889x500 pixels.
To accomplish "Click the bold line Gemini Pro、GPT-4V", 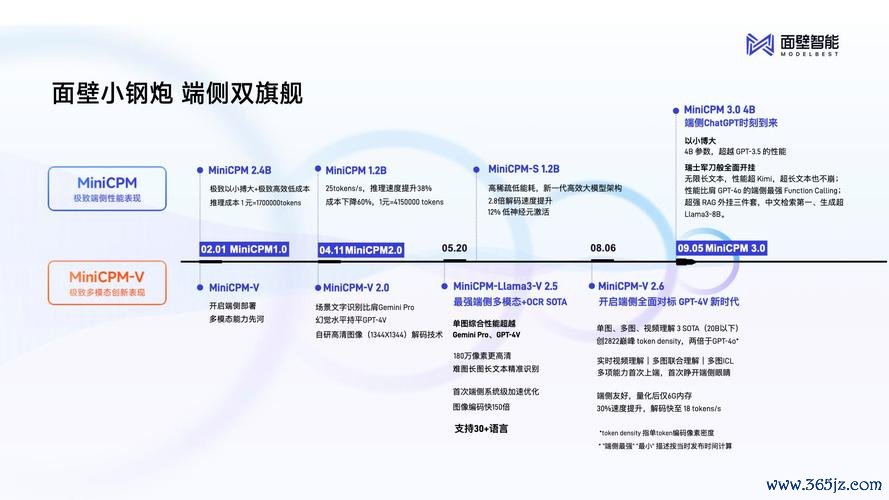I will 486,335.
